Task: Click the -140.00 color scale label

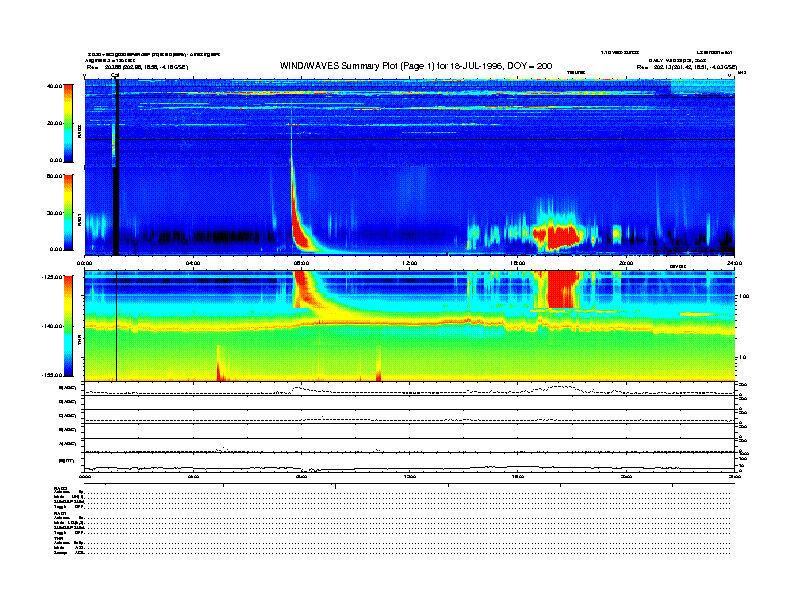Action: (52, 326)
